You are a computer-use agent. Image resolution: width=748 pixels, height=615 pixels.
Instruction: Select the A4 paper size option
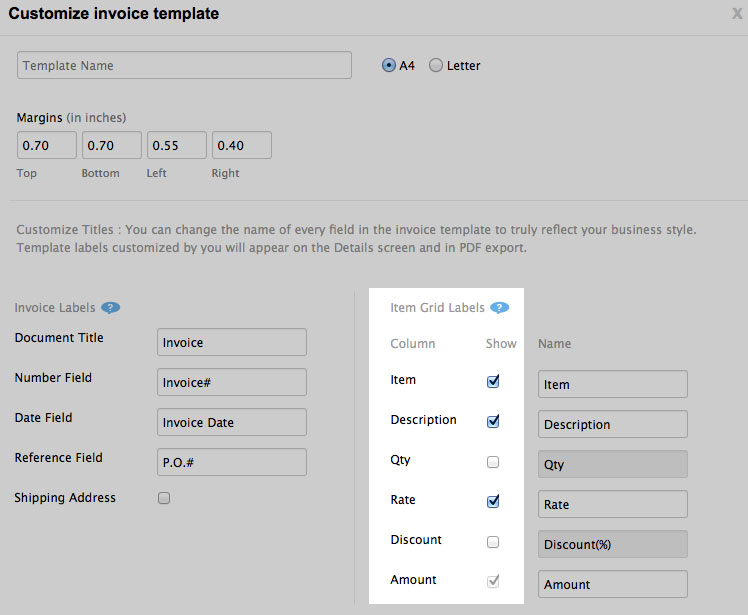point(389,65)
